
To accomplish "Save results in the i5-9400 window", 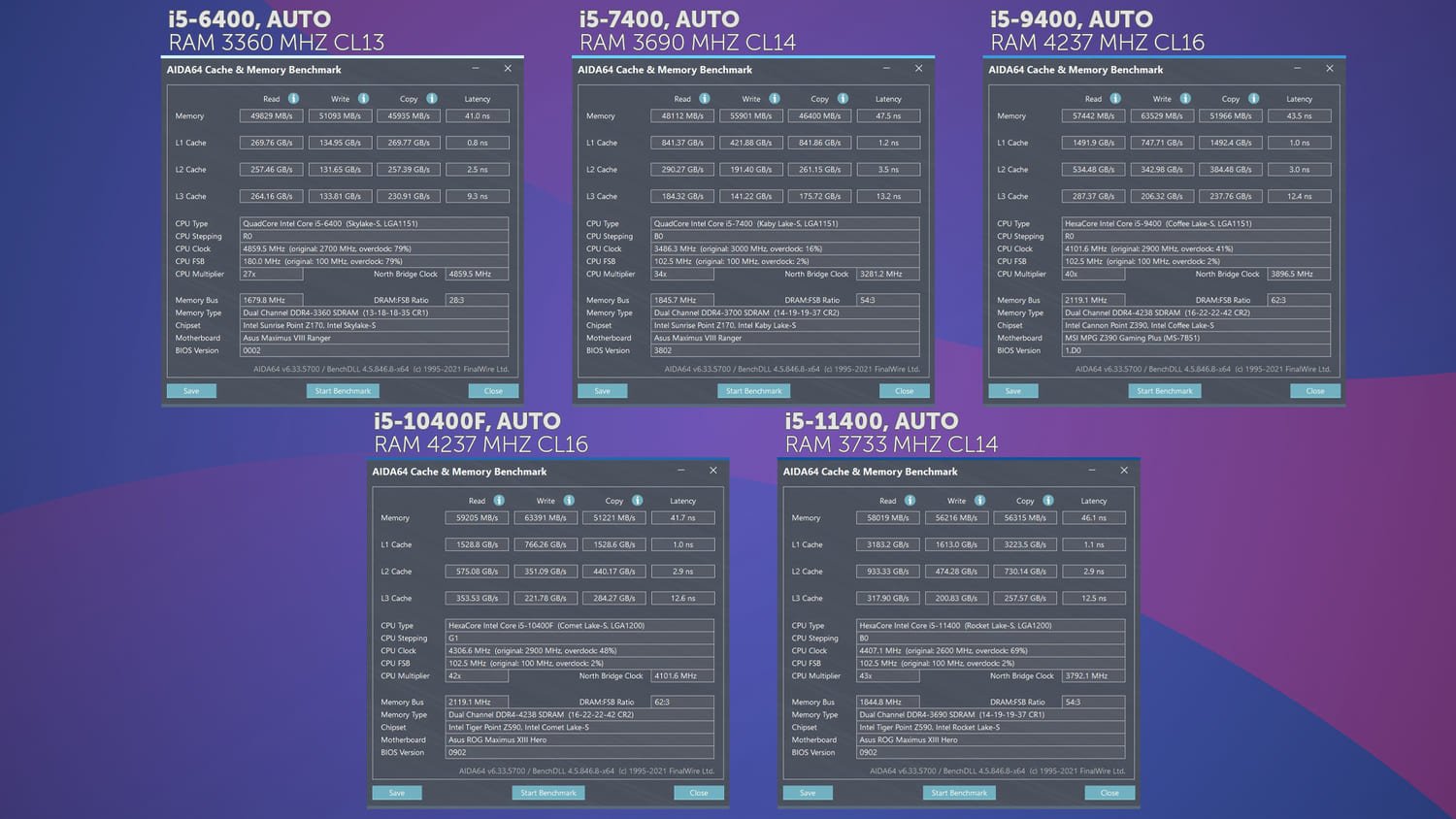I will tap(1013, 391).
